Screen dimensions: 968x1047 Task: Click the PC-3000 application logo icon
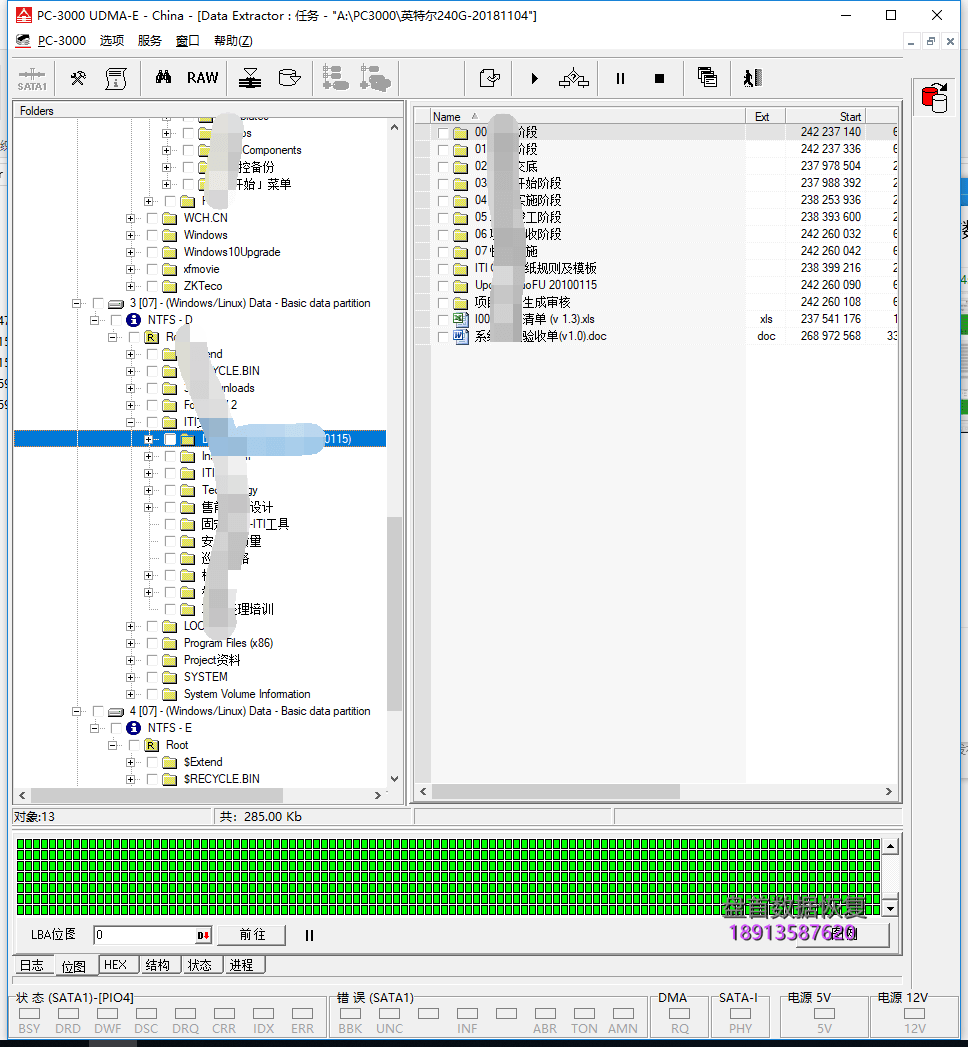[23, 15]
